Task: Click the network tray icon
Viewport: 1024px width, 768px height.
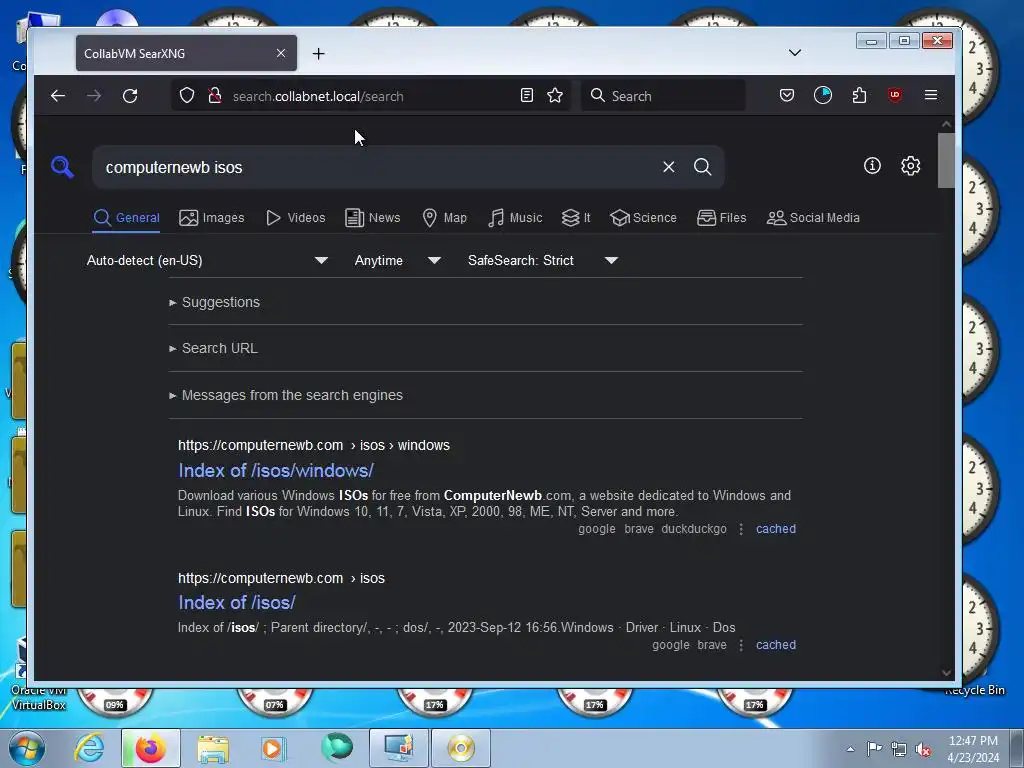Action: (899, 749)
